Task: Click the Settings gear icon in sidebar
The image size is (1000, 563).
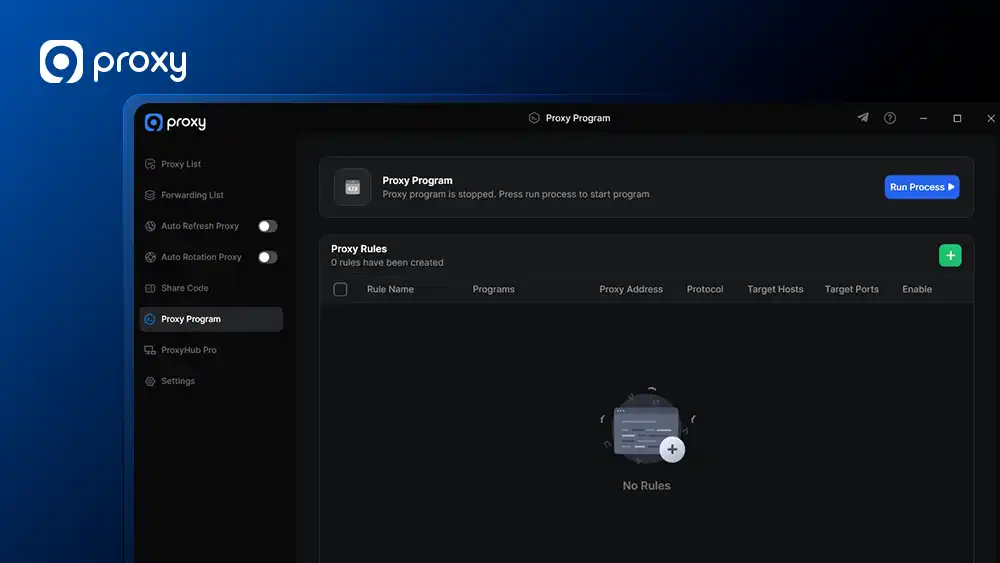Action: tap(150, 381)
